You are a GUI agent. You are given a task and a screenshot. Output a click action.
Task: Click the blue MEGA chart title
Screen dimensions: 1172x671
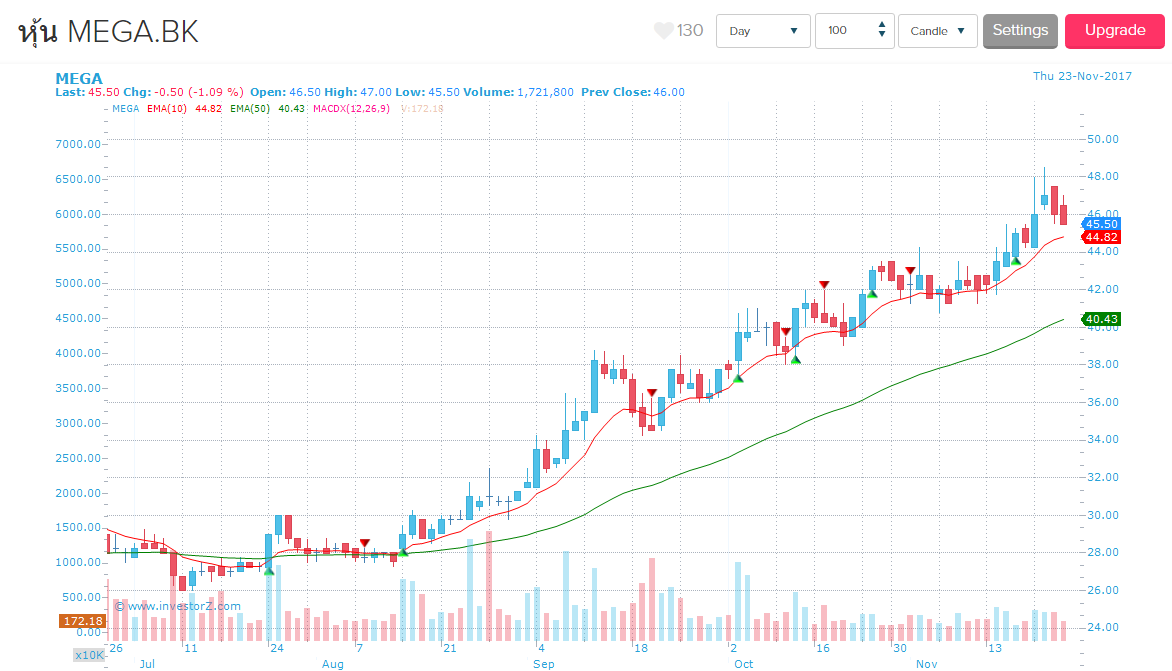point(78,78)
